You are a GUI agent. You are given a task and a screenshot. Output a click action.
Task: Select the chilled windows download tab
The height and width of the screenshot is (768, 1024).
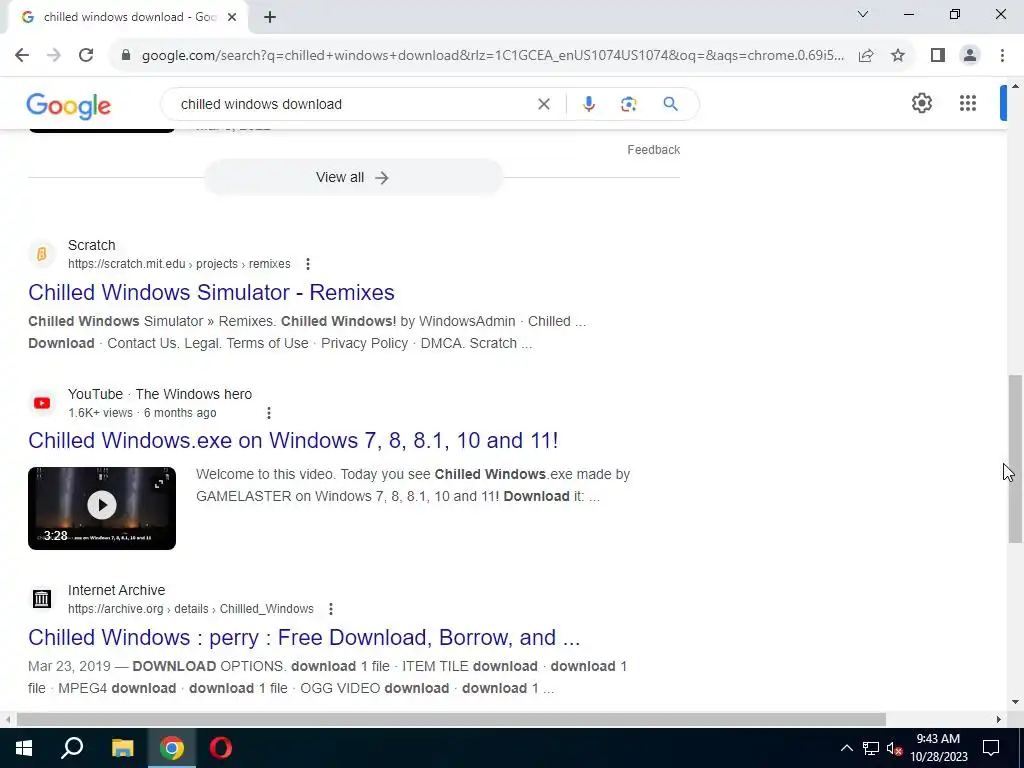(129, 18)
